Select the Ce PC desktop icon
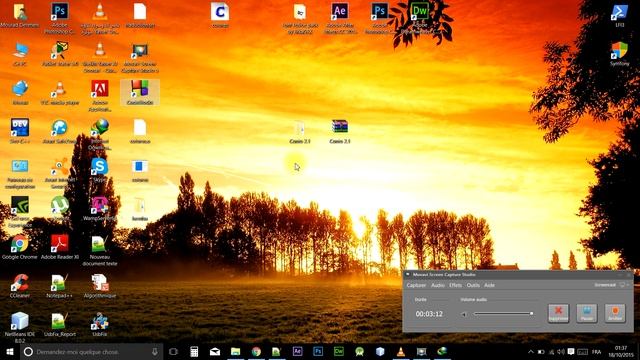Screen dimensions: 640x360 click(x=20, y=53)
